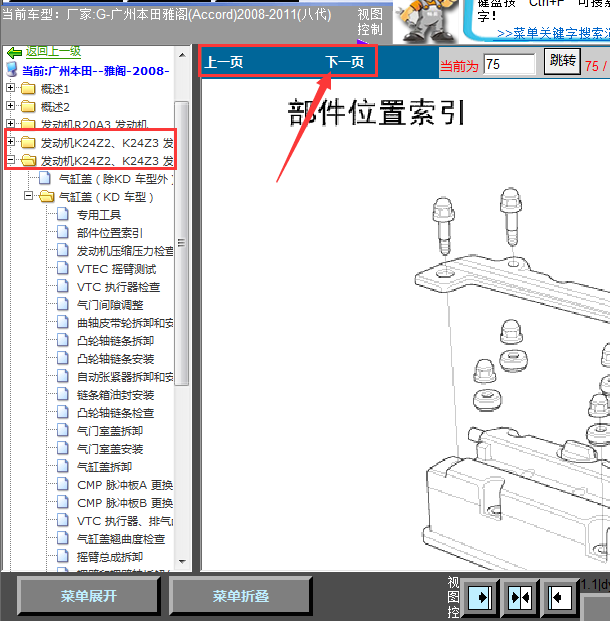
Task: Open 气缸盖翘曲度检查 entry
Action: click(121, 539)
